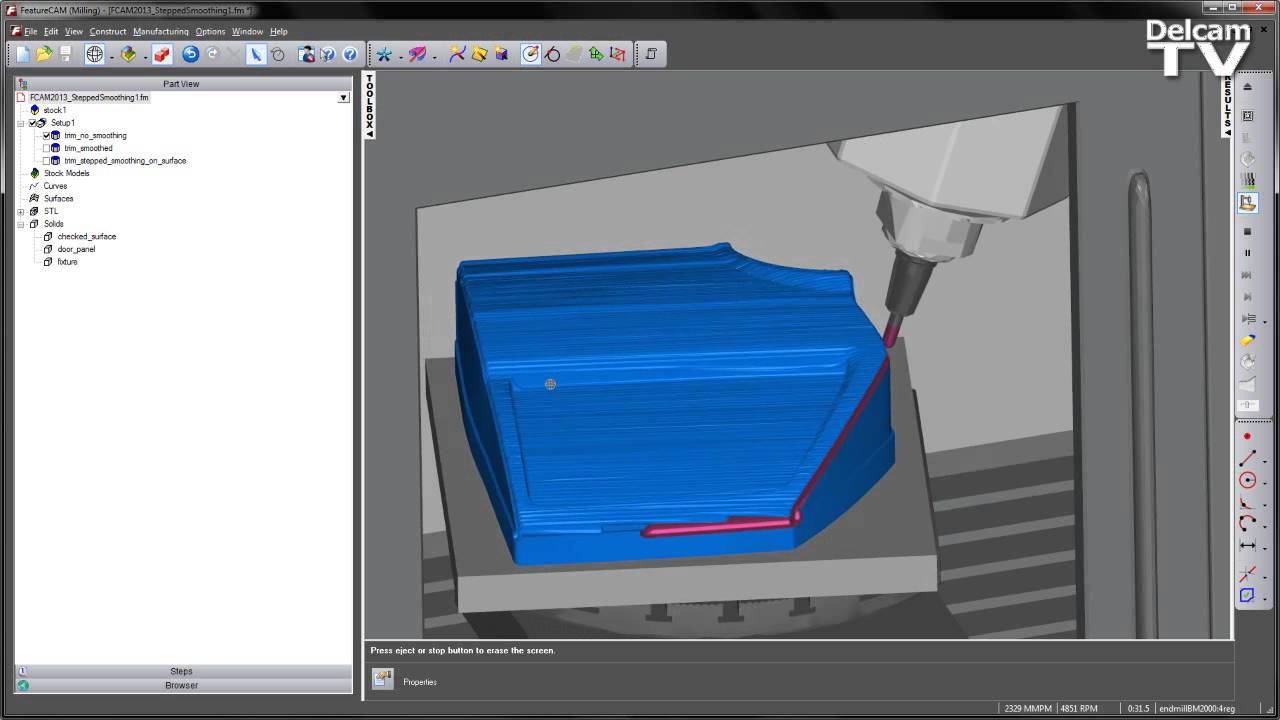Open dropdown next to magenta surfaces icon
The width and height of the screenshot is (1280, 720).
point(434,56)
